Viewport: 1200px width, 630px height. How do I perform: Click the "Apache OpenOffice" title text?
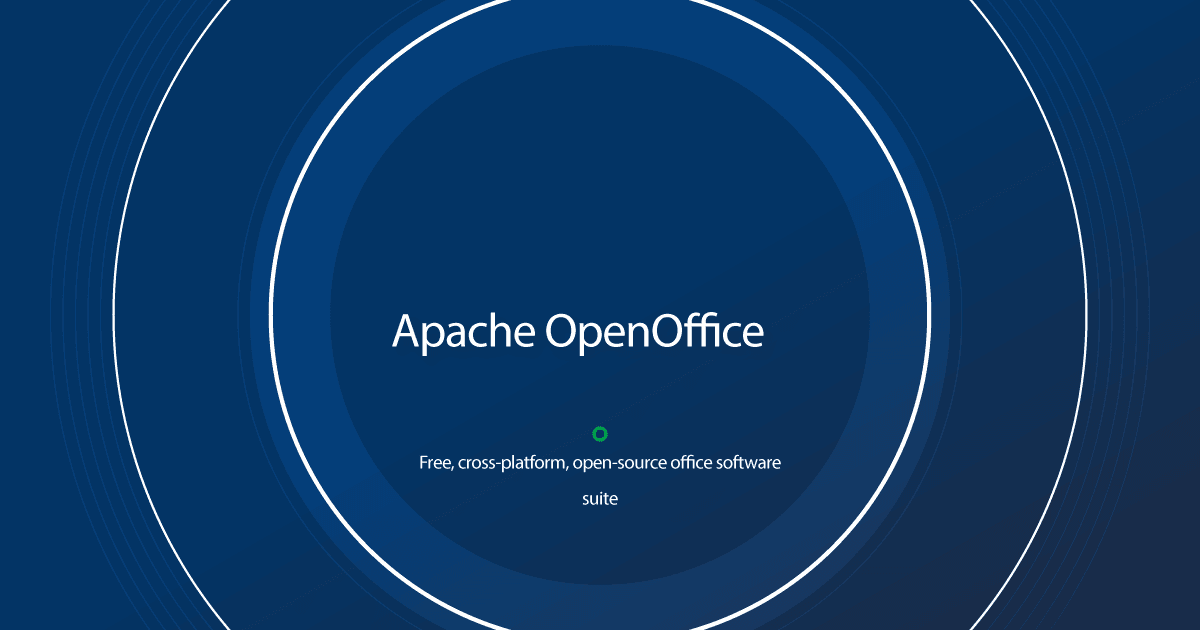(x=577, y=332)
